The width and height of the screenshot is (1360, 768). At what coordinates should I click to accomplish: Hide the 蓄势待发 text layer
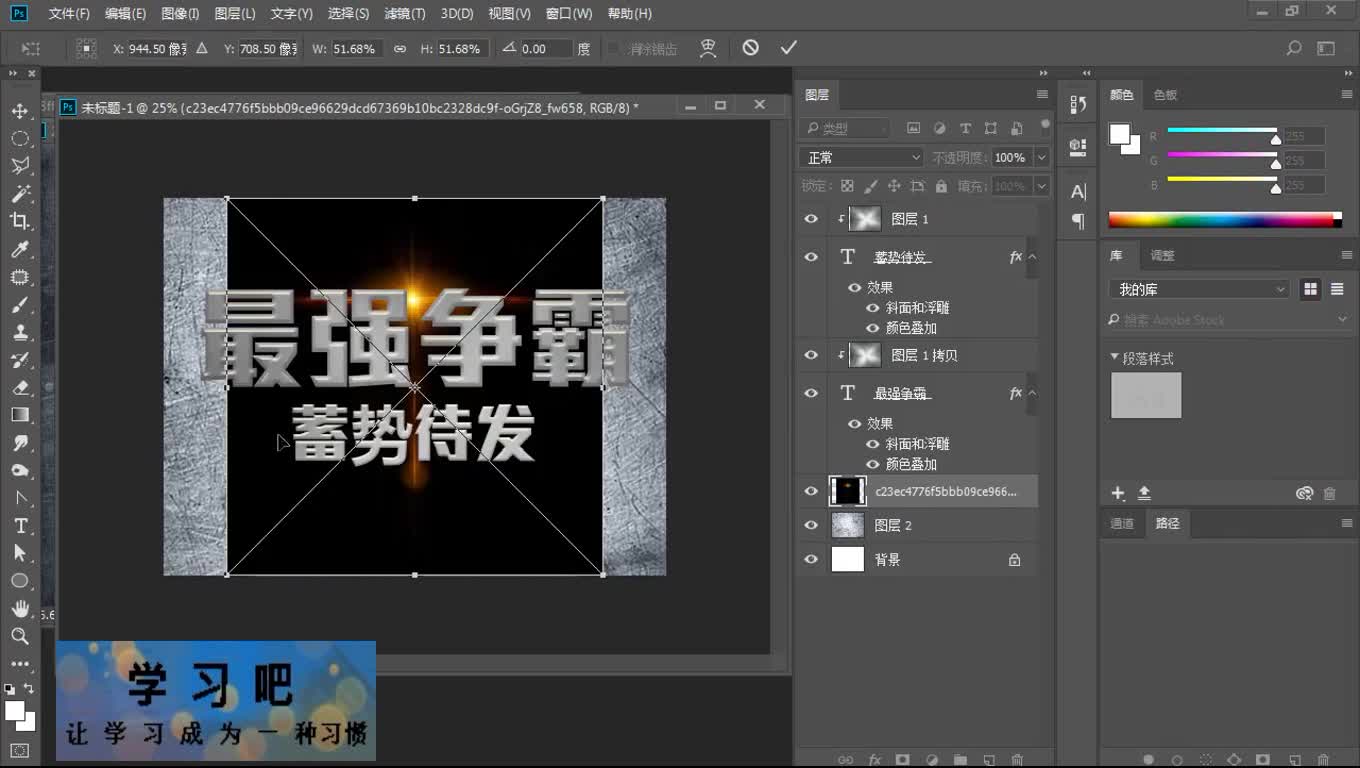(811, 256)
